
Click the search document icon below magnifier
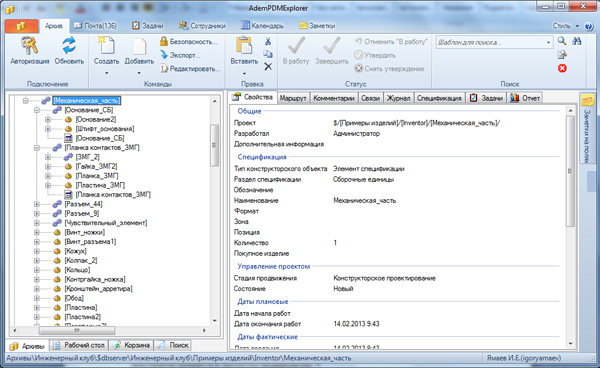(x=562, y=55)
